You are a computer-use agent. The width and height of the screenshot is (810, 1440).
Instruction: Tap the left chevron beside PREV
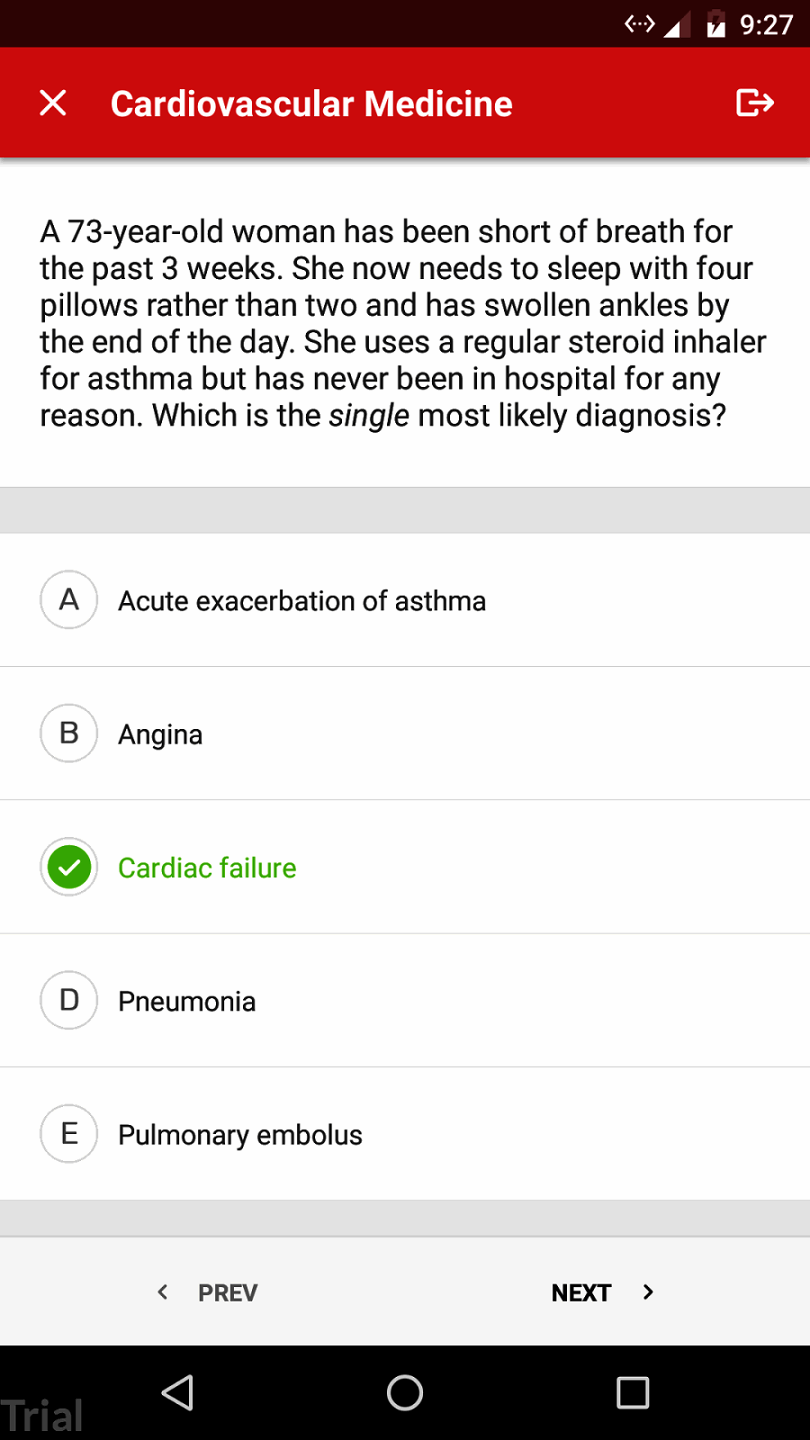pos(163,1292)
